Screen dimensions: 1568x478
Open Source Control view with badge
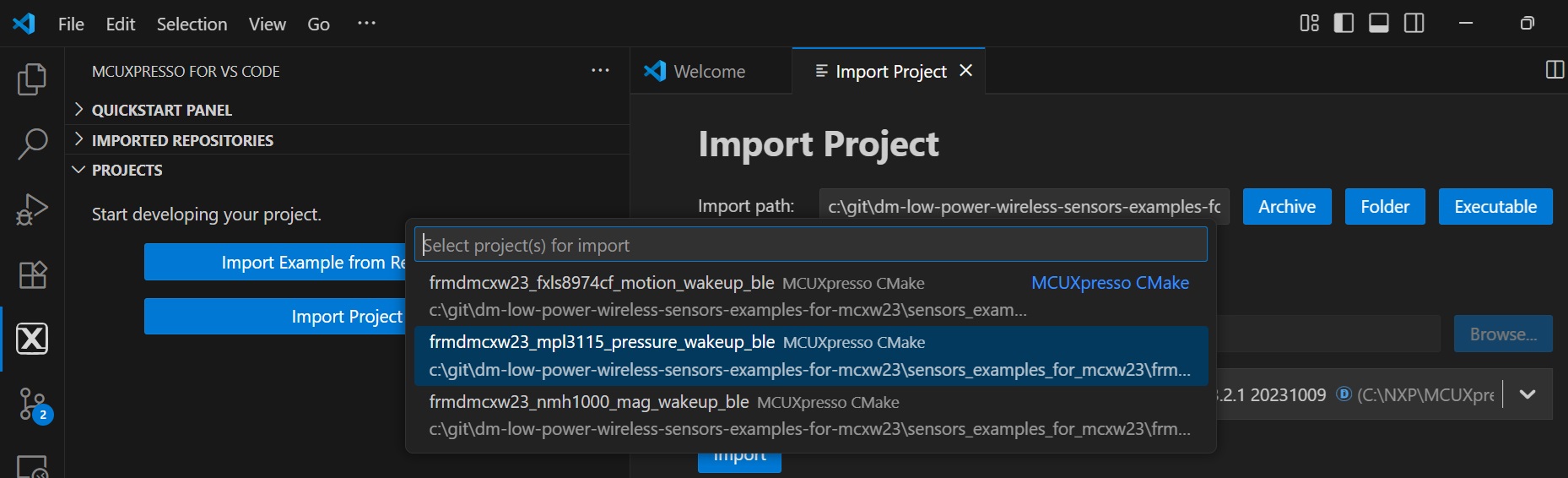(32, 405)
